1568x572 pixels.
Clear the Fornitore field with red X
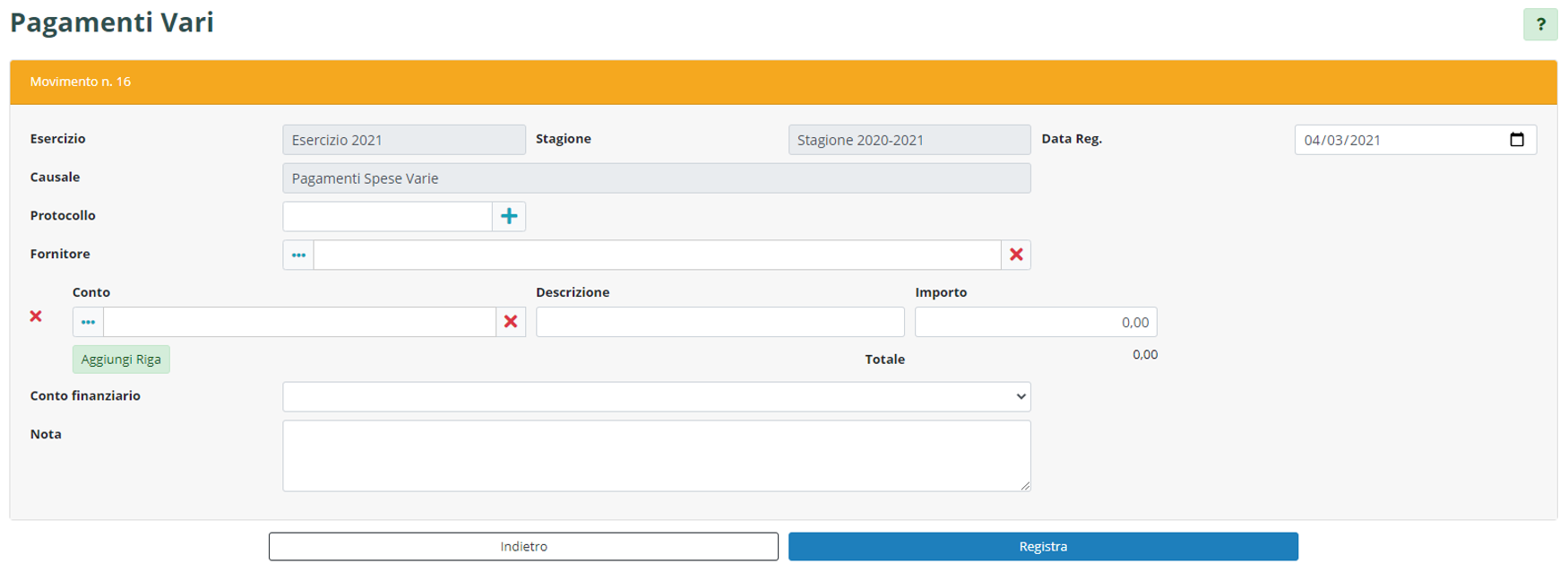pos(1015,255)
